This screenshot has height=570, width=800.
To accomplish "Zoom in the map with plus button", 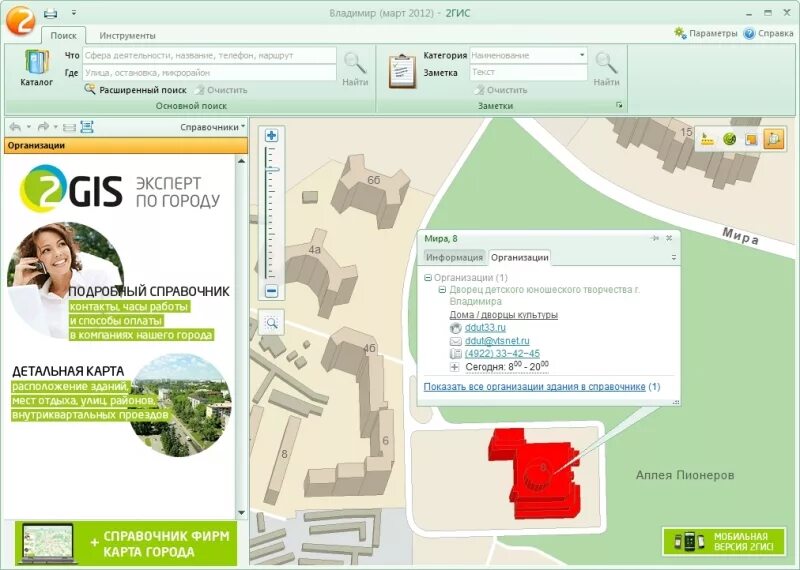I will click(x=271, y=135).
